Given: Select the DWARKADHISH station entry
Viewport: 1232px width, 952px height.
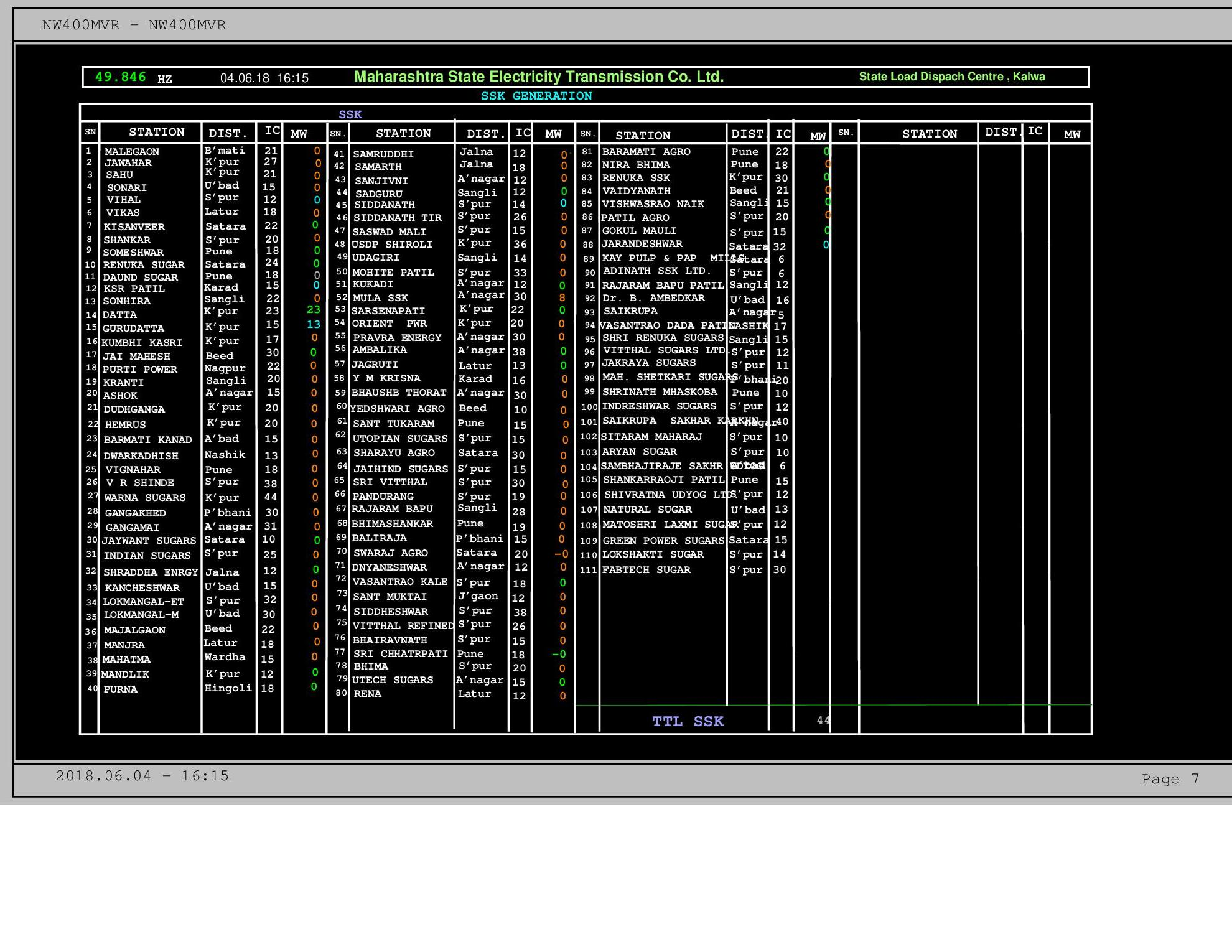Looking at the screenshot, I should pos(141,456).
